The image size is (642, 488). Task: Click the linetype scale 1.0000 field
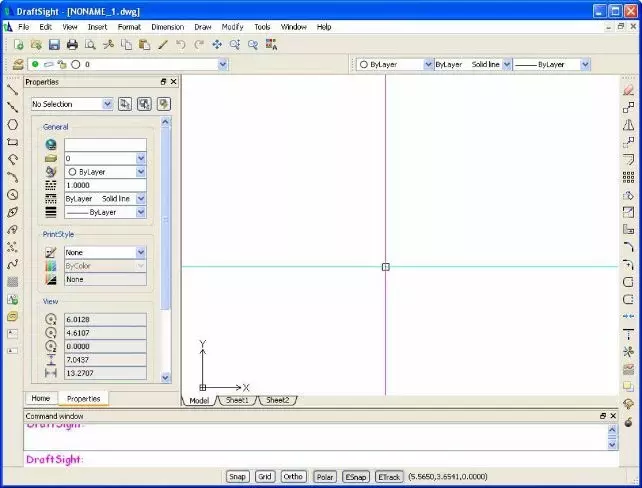click(105, 185)
